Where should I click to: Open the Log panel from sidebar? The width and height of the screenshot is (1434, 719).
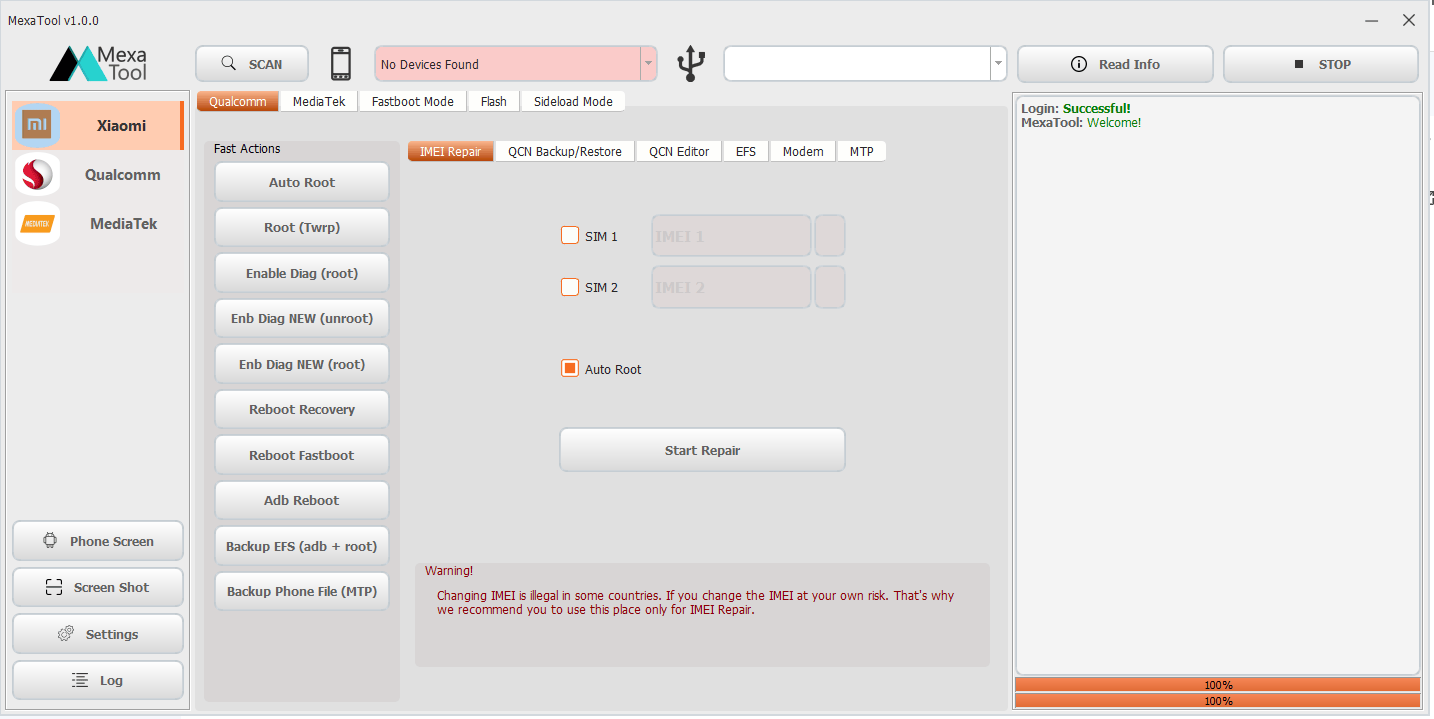pos(97,680)
